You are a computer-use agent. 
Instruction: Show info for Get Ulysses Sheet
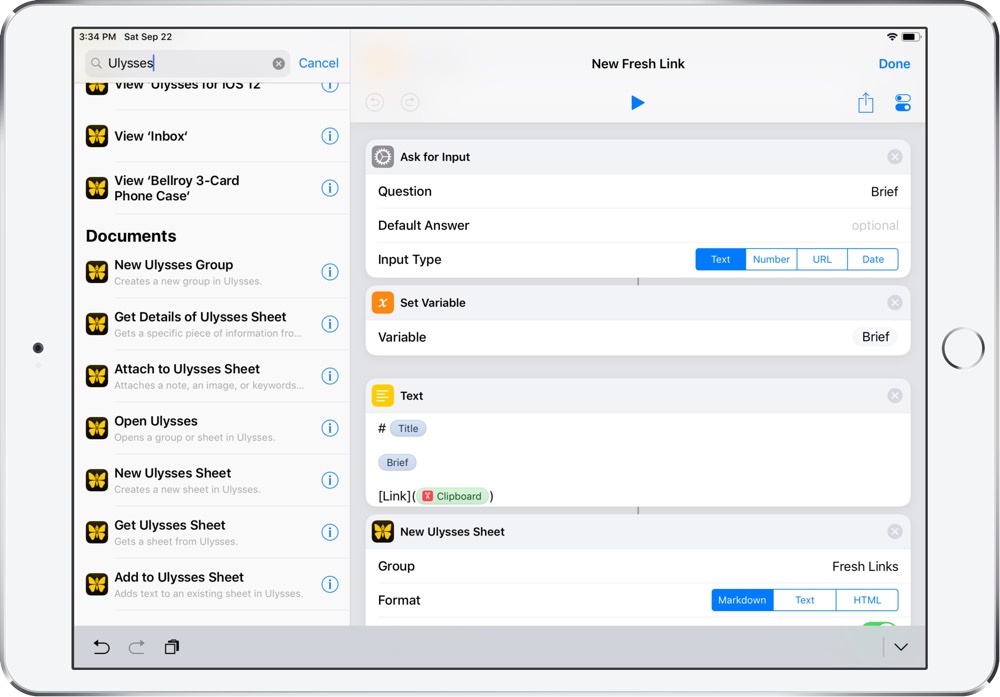coord(330,532)
